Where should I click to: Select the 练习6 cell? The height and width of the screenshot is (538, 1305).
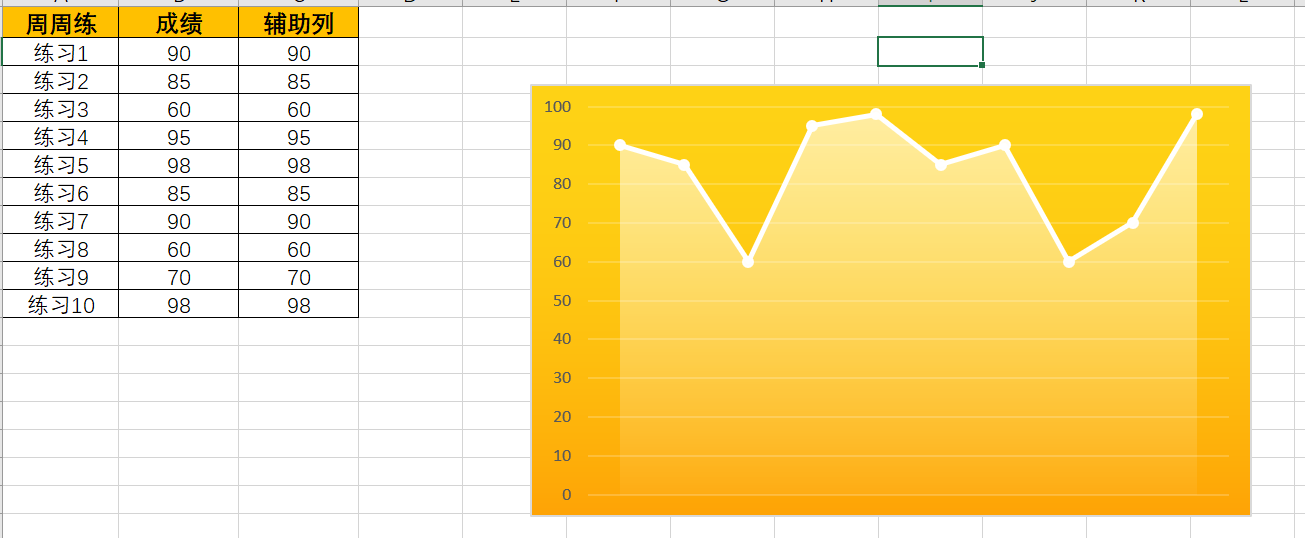coord(60,192)
